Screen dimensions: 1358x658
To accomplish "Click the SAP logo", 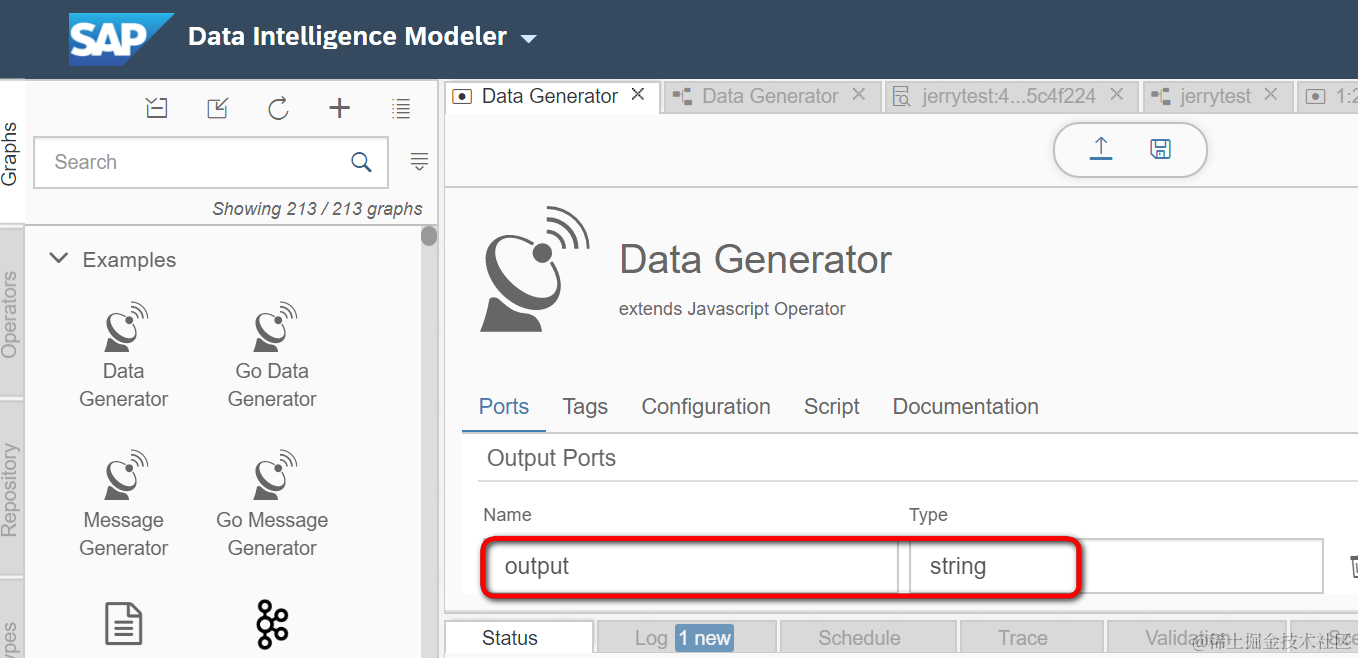I will (121, 40).
